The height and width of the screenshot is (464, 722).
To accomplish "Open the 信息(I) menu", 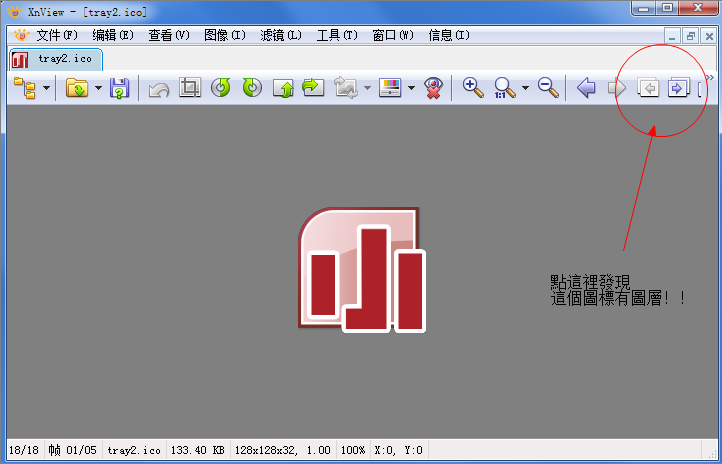I will point(449,35).
